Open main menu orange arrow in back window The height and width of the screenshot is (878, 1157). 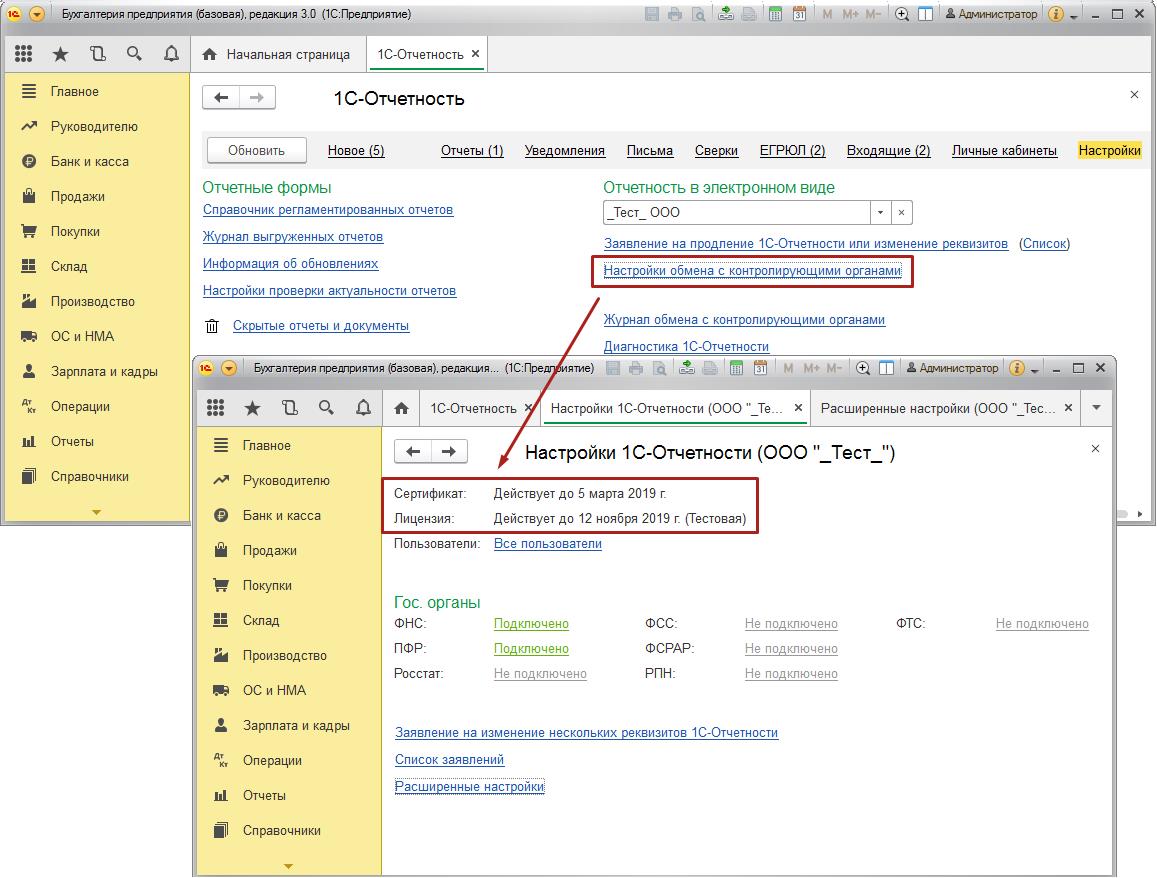tap(36, 14)
